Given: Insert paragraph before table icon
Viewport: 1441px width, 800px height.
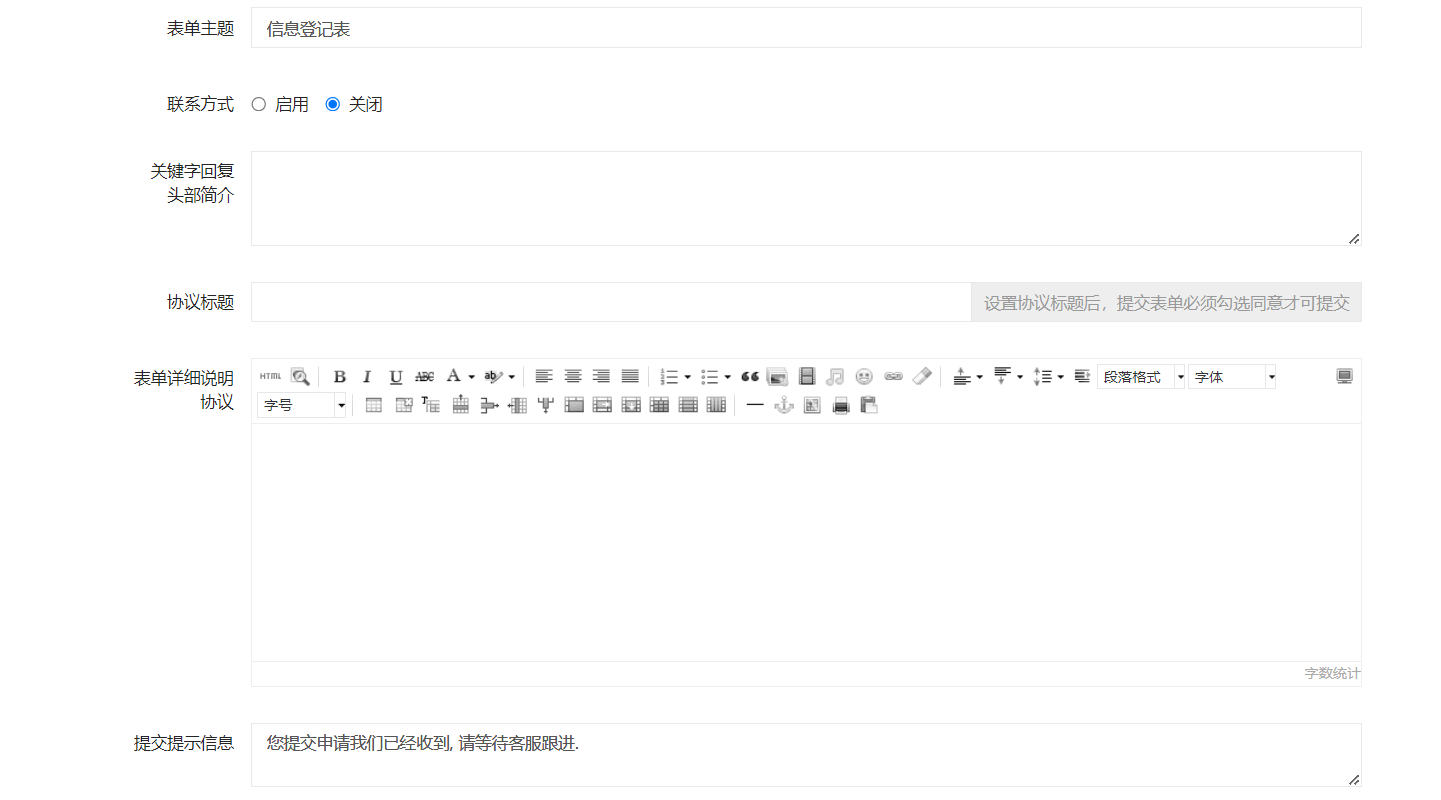Looking at the screenshot, I should (x=431, y=405).
